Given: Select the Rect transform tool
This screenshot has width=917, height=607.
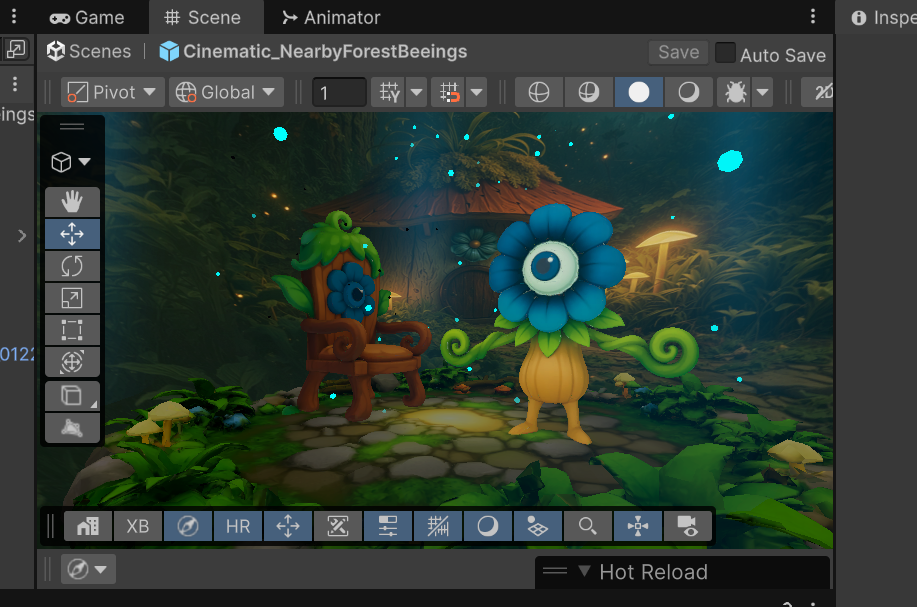Looking at the screenshot, I should [72, 330].
